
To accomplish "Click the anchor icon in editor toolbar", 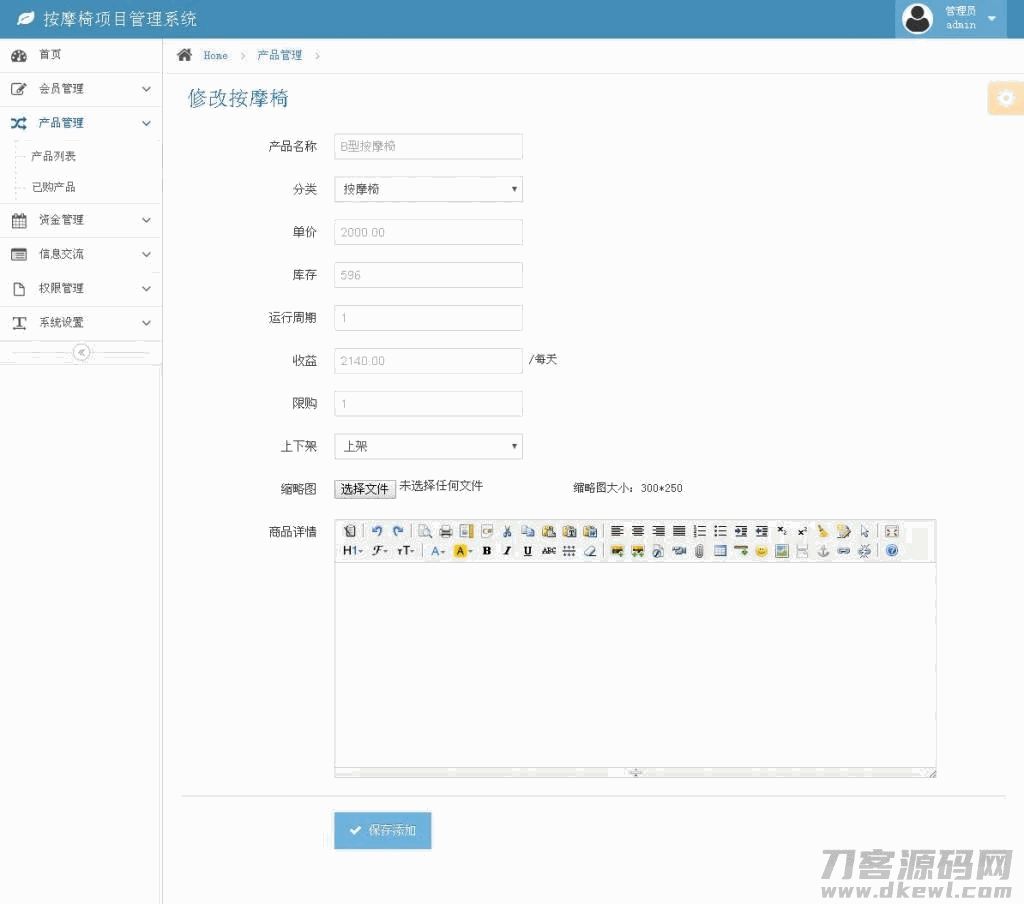I will tap(823, 551).
